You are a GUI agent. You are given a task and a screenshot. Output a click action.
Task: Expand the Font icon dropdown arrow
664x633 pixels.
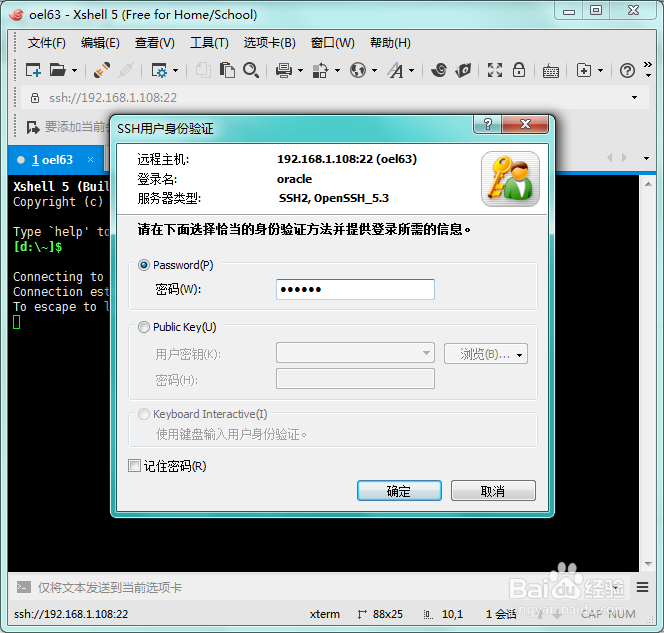click(x=412, y=71)
